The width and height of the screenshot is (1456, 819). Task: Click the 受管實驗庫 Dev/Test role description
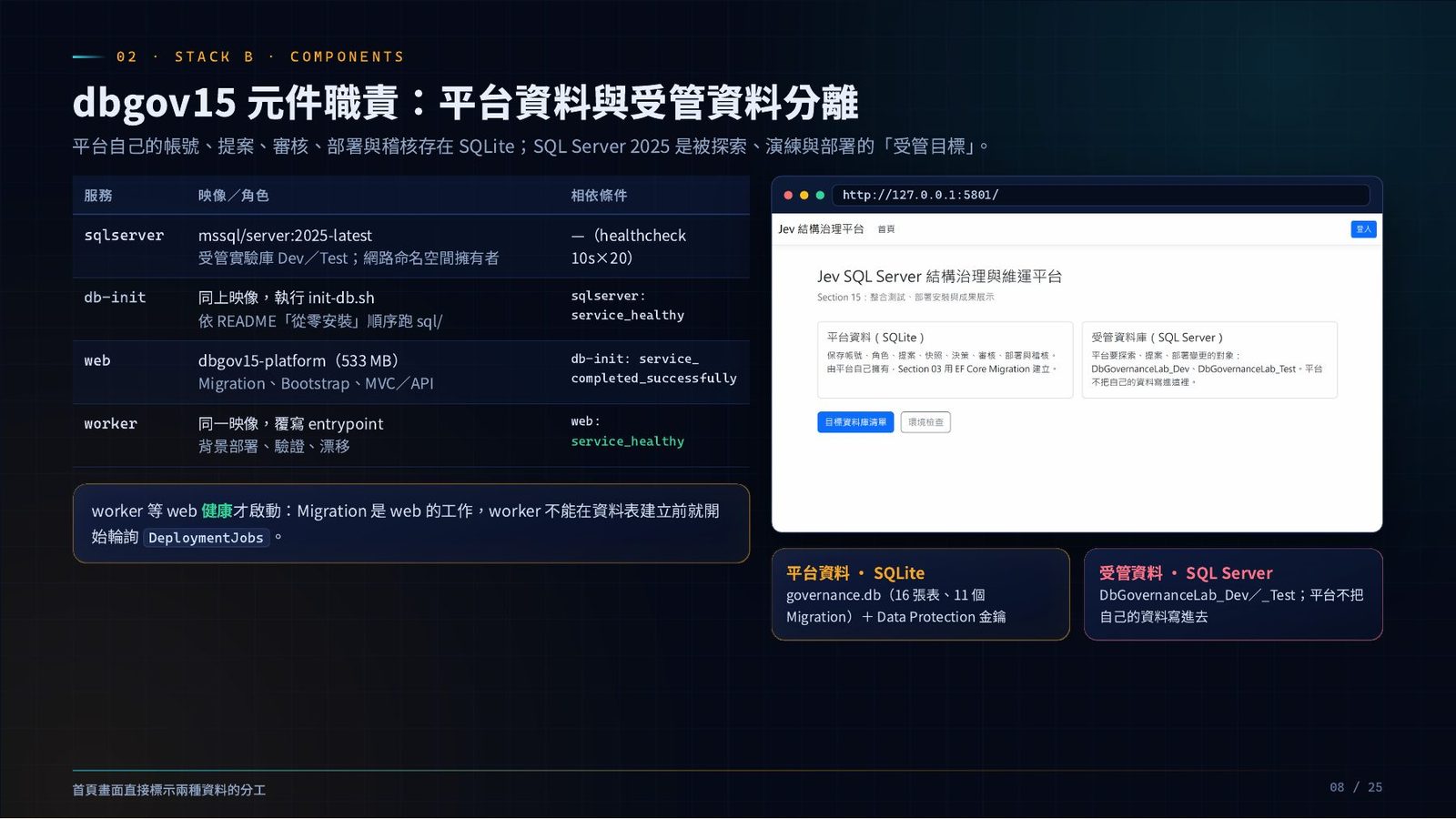pos(349,258)
